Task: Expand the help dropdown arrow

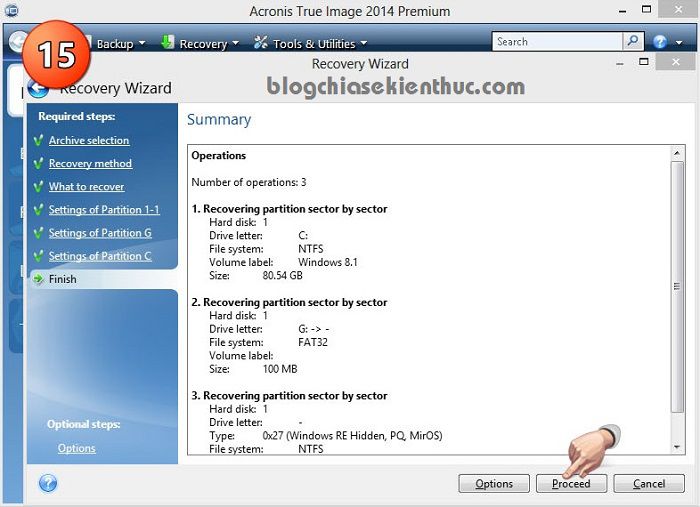Action: point(679,43)
